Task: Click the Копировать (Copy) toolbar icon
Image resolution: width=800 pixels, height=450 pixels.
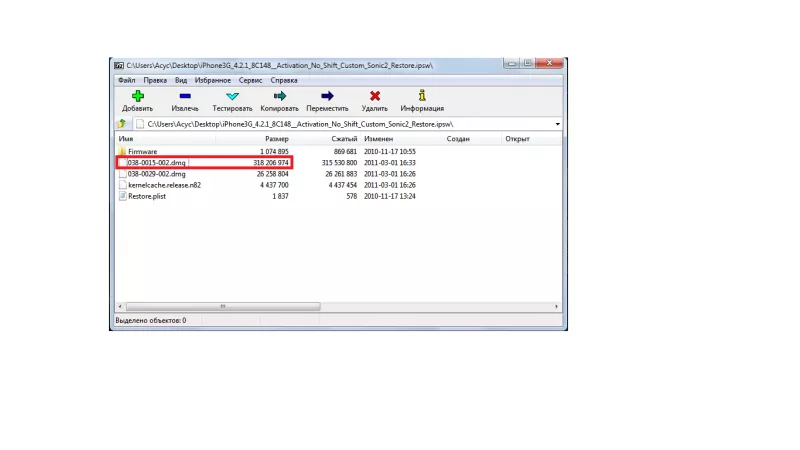Action: click(x=279, y=96)
